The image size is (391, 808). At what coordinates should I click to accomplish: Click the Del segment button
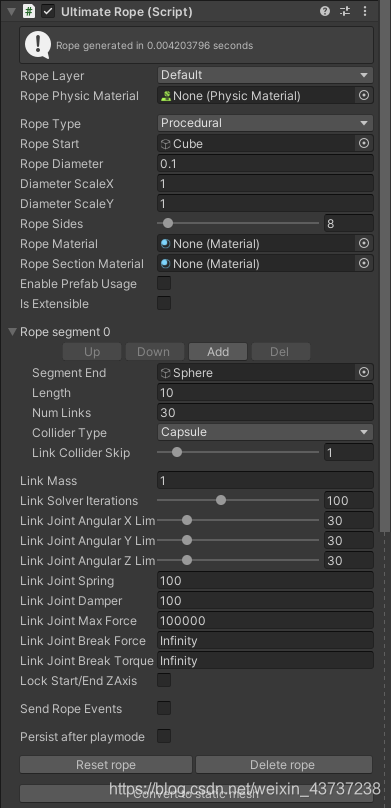pos(281,351)
